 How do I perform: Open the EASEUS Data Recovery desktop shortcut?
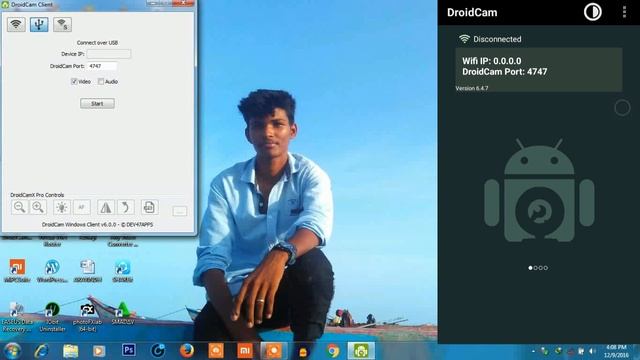[17, 317]
